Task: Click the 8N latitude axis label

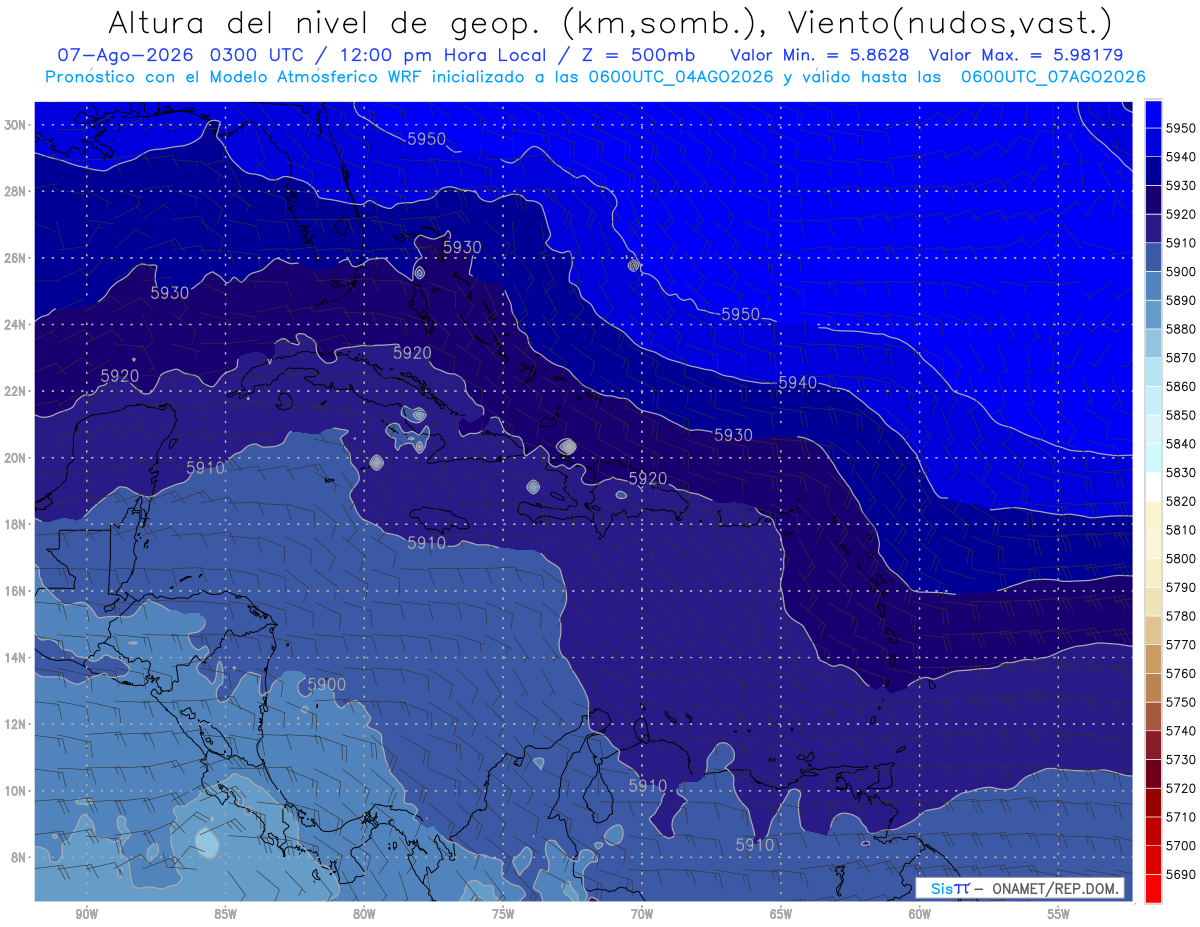Action: [20, 857]
